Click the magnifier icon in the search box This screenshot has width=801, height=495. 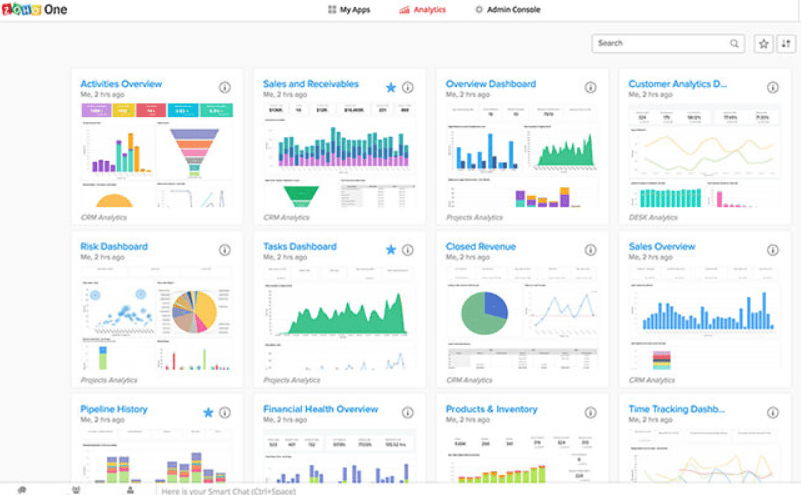point(734,43)
